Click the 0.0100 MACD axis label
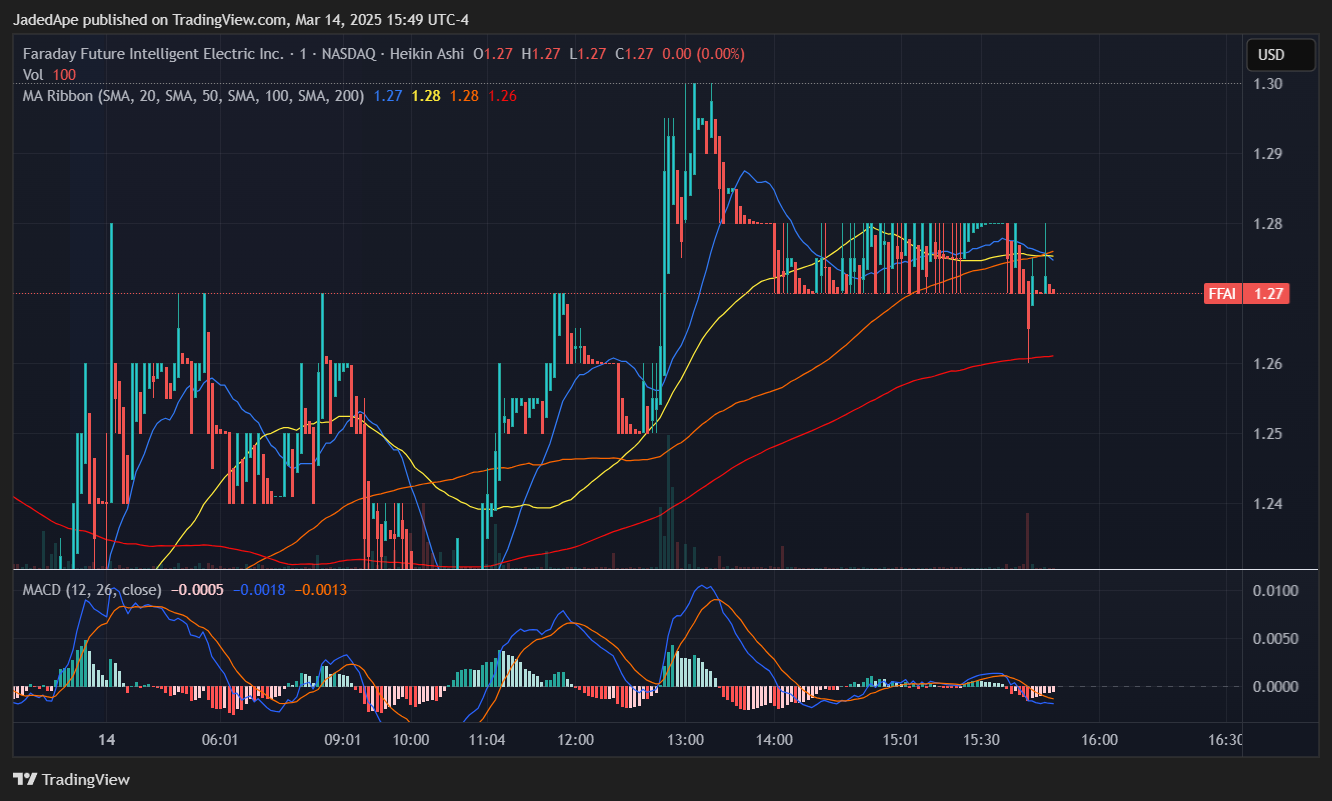The image size is (1332, 801). tap(1275, 591)
